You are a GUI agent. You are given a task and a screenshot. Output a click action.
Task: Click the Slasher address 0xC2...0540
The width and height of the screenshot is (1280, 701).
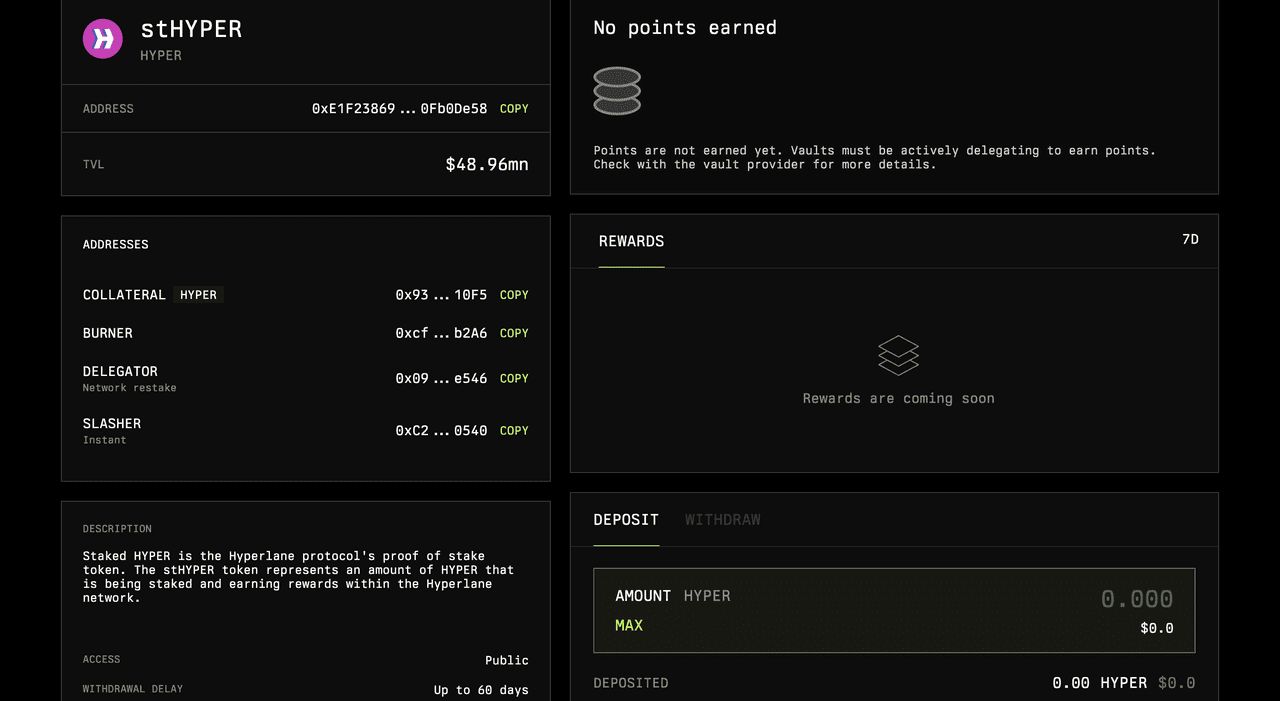coord(441,431)
